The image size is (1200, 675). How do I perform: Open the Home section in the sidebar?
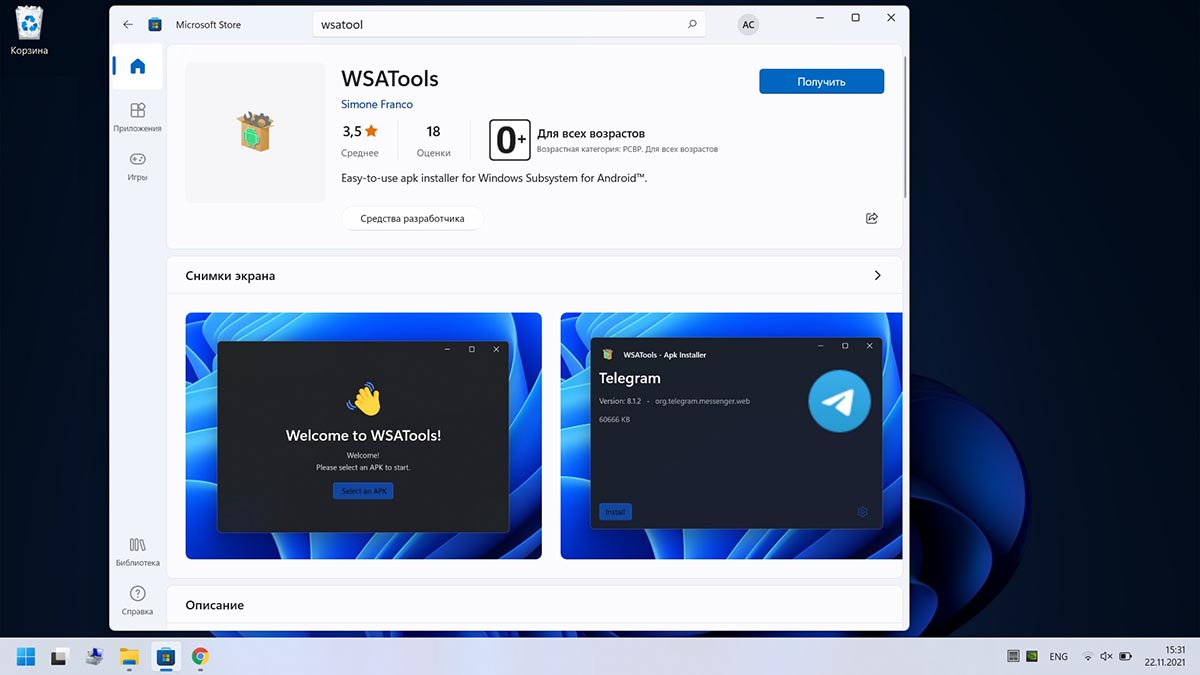(x=138, y=67)
